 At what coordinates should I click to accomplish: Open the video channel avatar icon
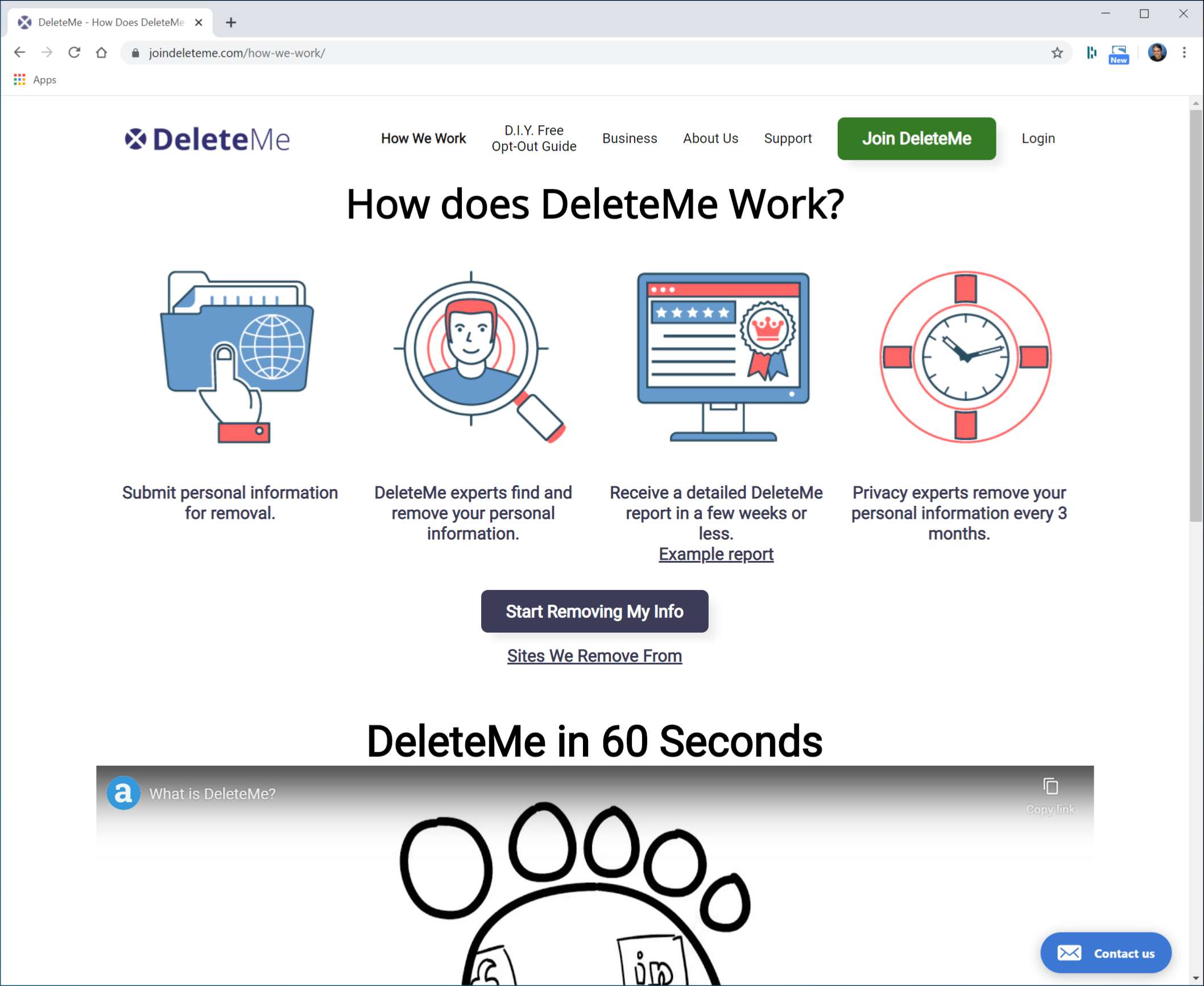123,793
